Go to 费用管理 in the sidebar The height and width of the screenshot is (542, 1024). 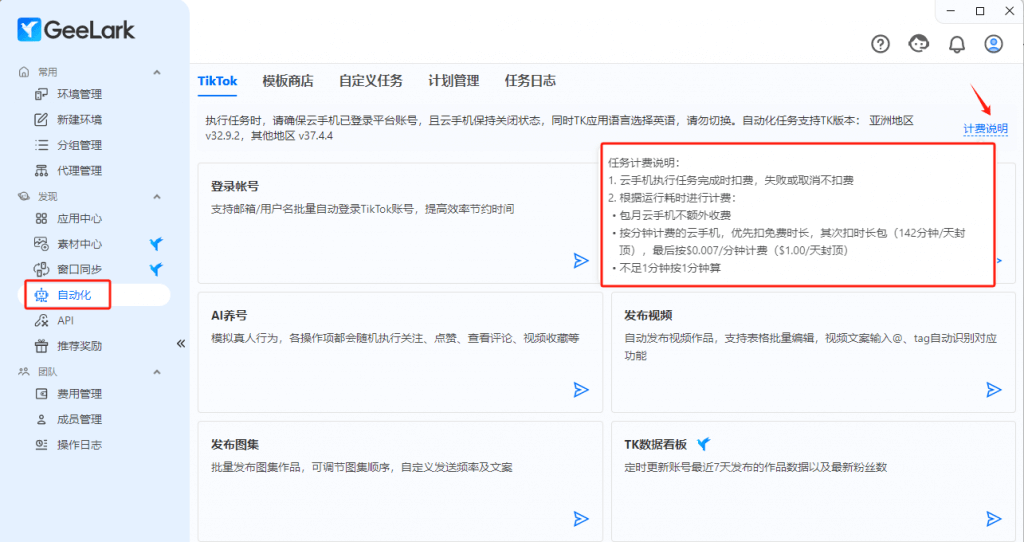coord(79,394)
